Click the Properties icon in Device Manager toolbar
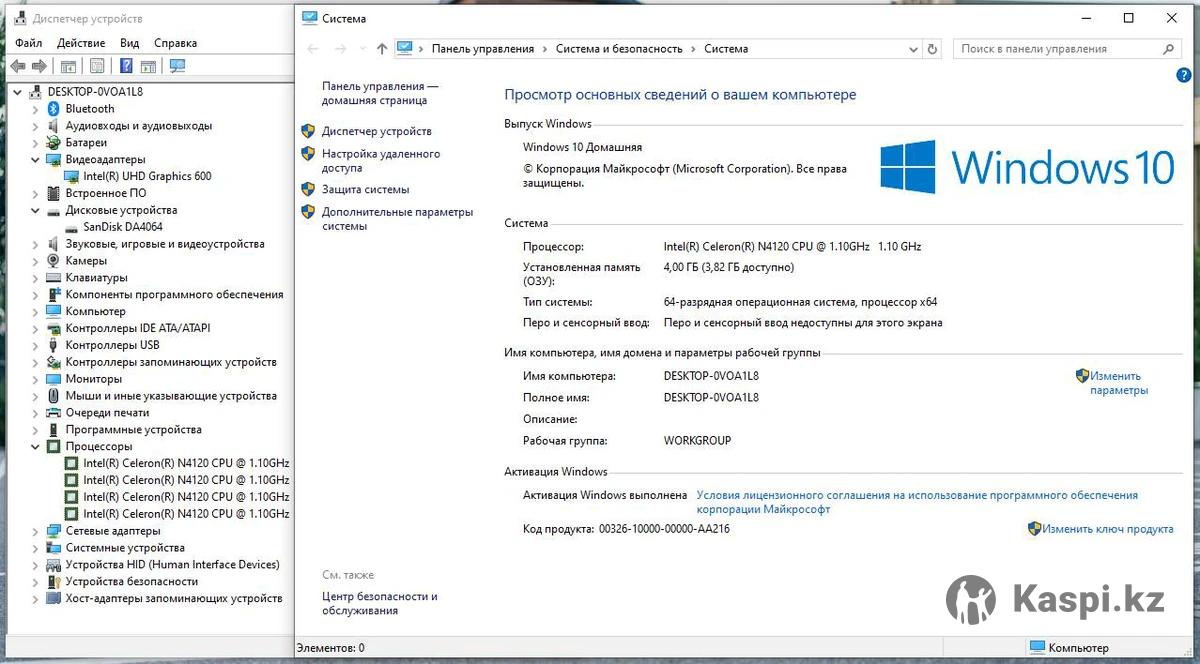 click(96, 66)
